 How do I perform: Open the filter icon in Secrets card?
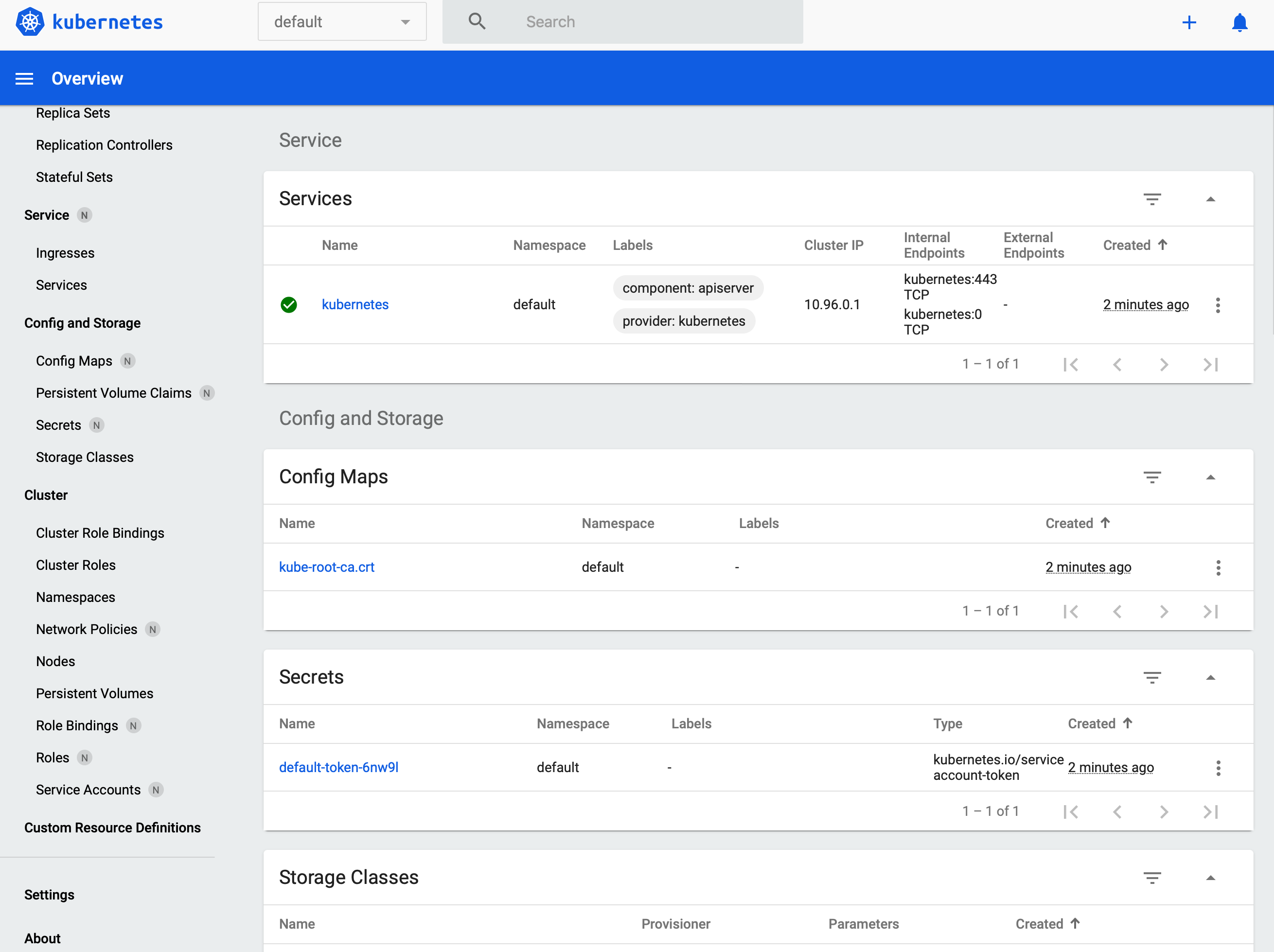point(1152,678)
